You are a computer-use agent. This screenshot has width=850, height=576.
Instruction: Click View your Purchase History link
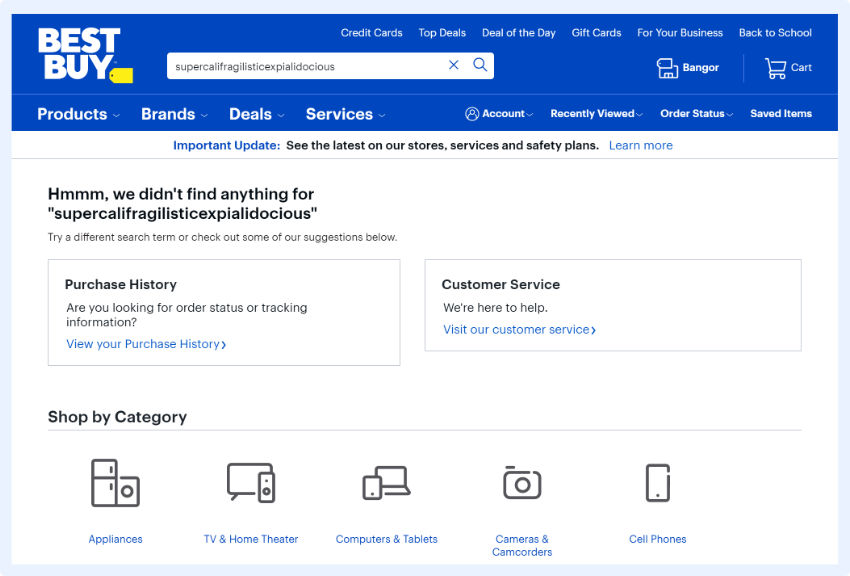click(x=146, y=344)
